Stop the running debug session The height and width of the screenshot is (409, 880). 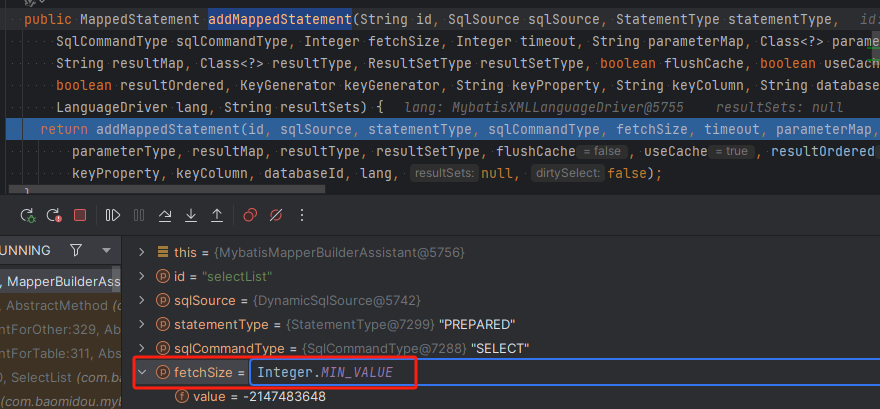(x=80, y=215)
